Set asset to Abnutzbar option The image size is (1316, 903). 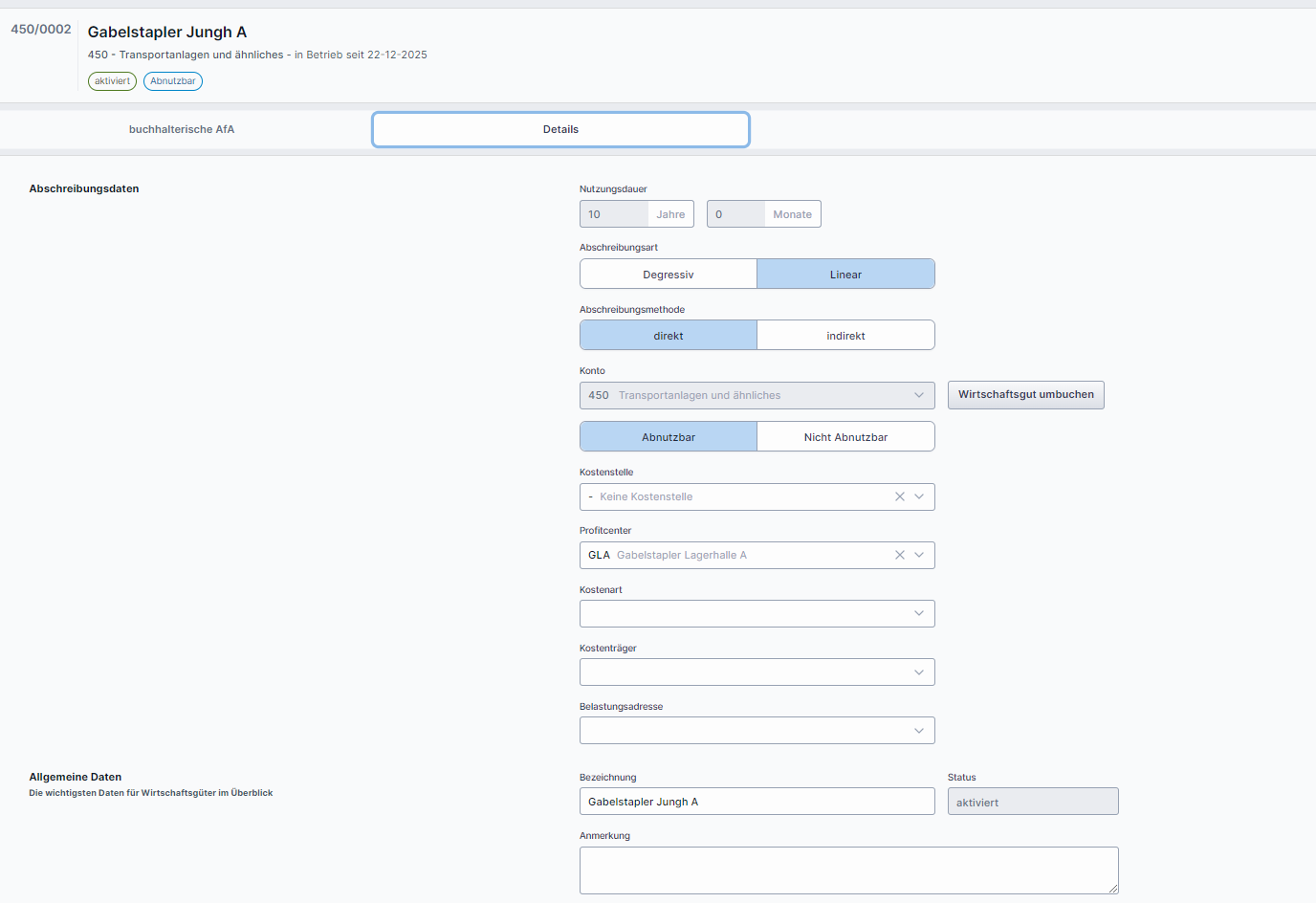668,437
